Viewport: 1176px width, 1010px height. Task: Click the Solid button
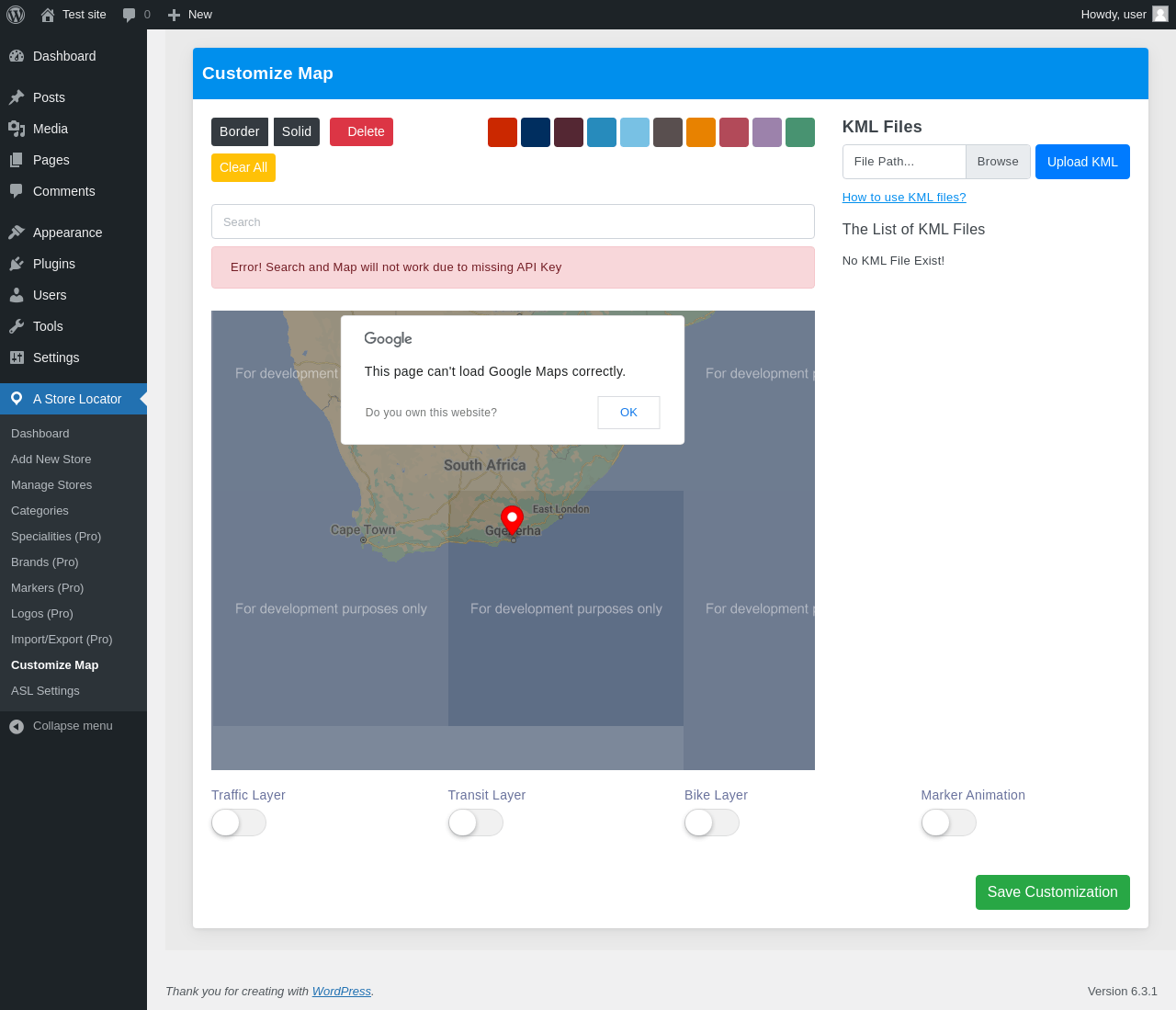(297, 131)
